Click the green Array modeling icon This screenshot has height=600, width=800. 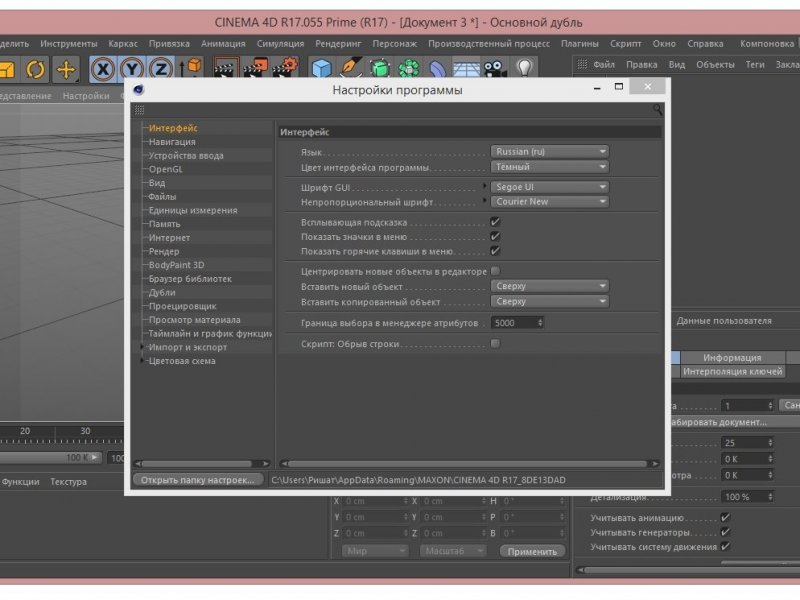(x=409, y=68)
